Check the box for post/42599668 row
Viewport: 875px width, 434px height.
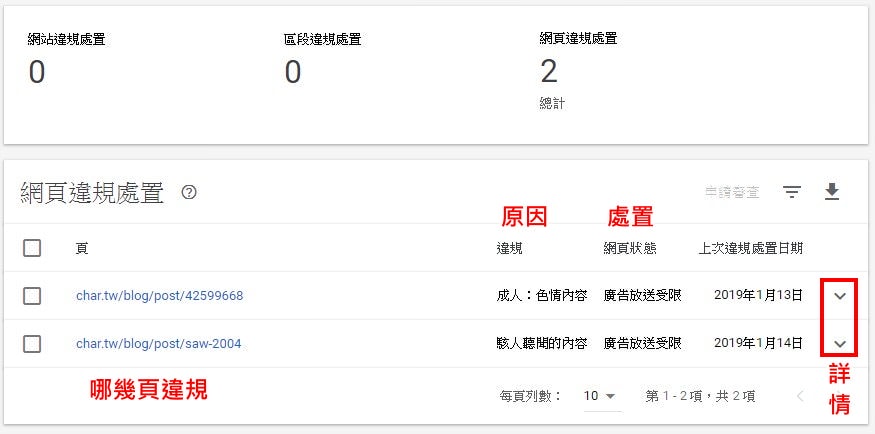[x=32, y=296]
